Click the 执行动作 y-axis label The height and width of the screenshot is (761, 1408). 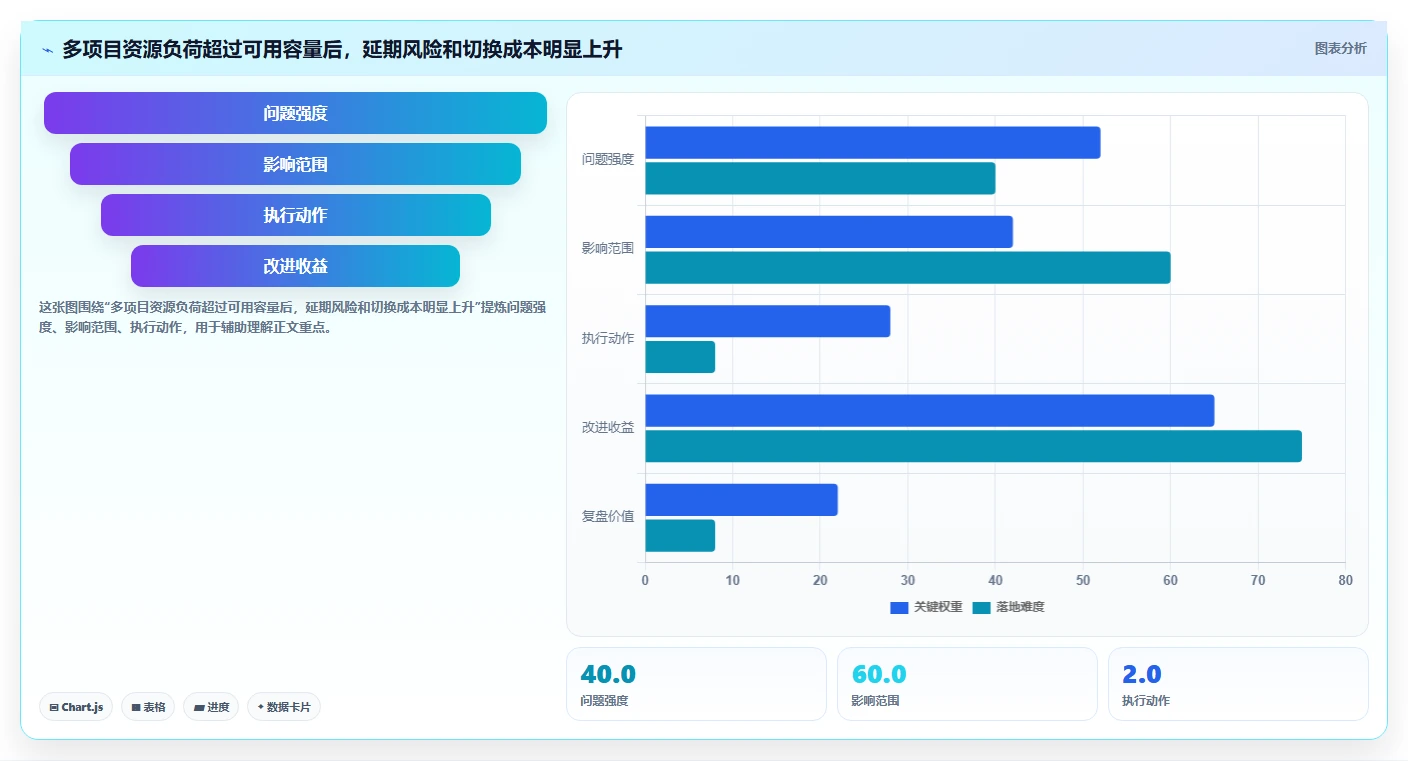pyautogui.click(x=608, y=338)
